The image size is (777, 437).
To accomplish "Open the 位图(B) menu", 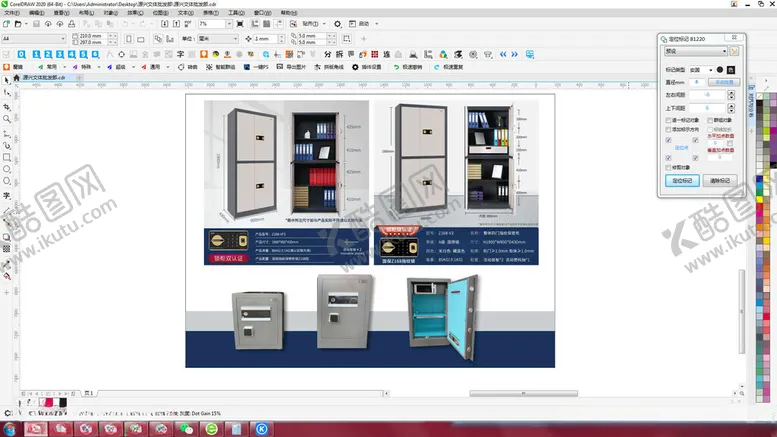I will (x=161, y=13).
